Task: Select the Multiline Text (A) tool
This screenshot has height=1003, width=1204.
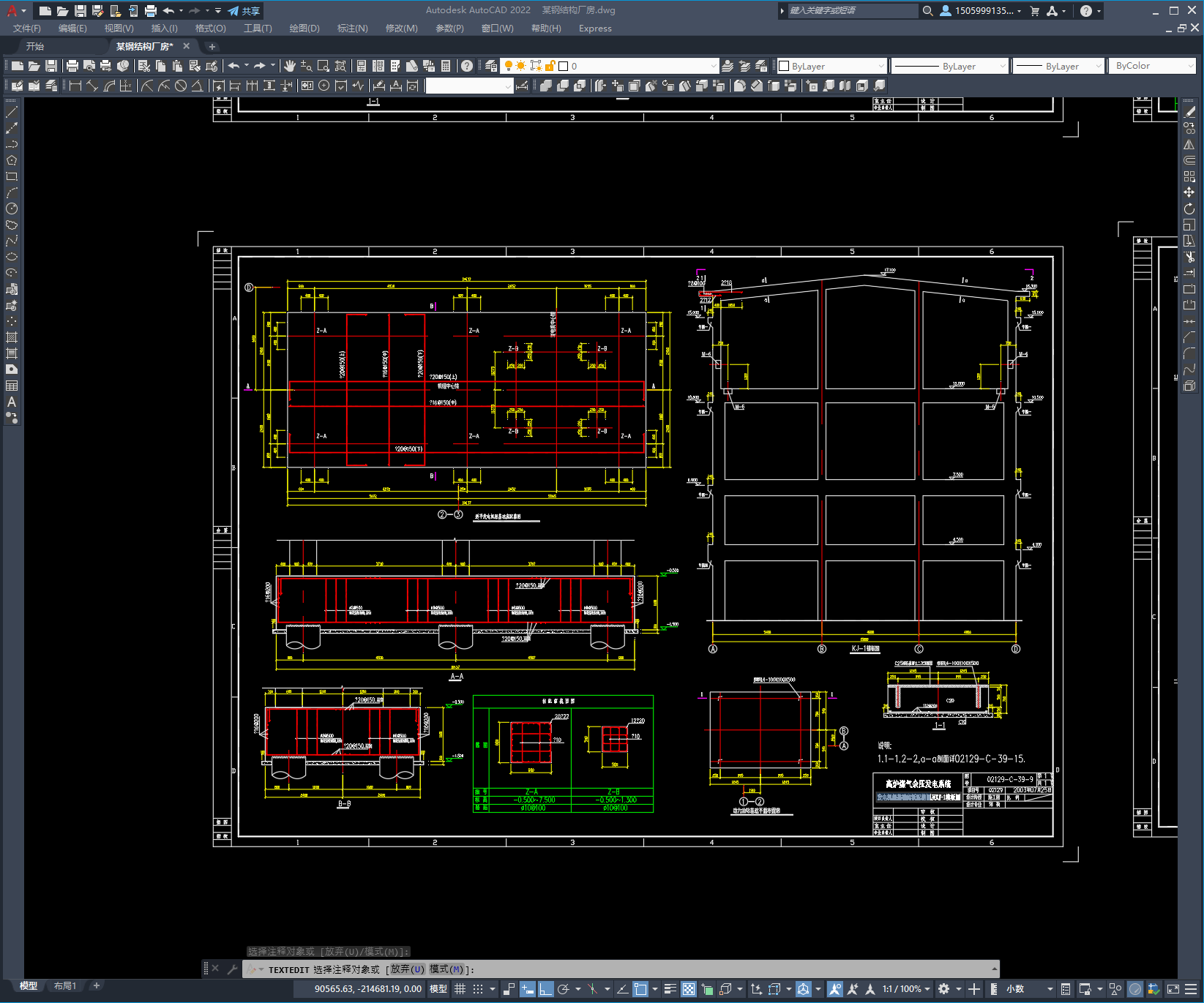Action: [x=12, y=402]
